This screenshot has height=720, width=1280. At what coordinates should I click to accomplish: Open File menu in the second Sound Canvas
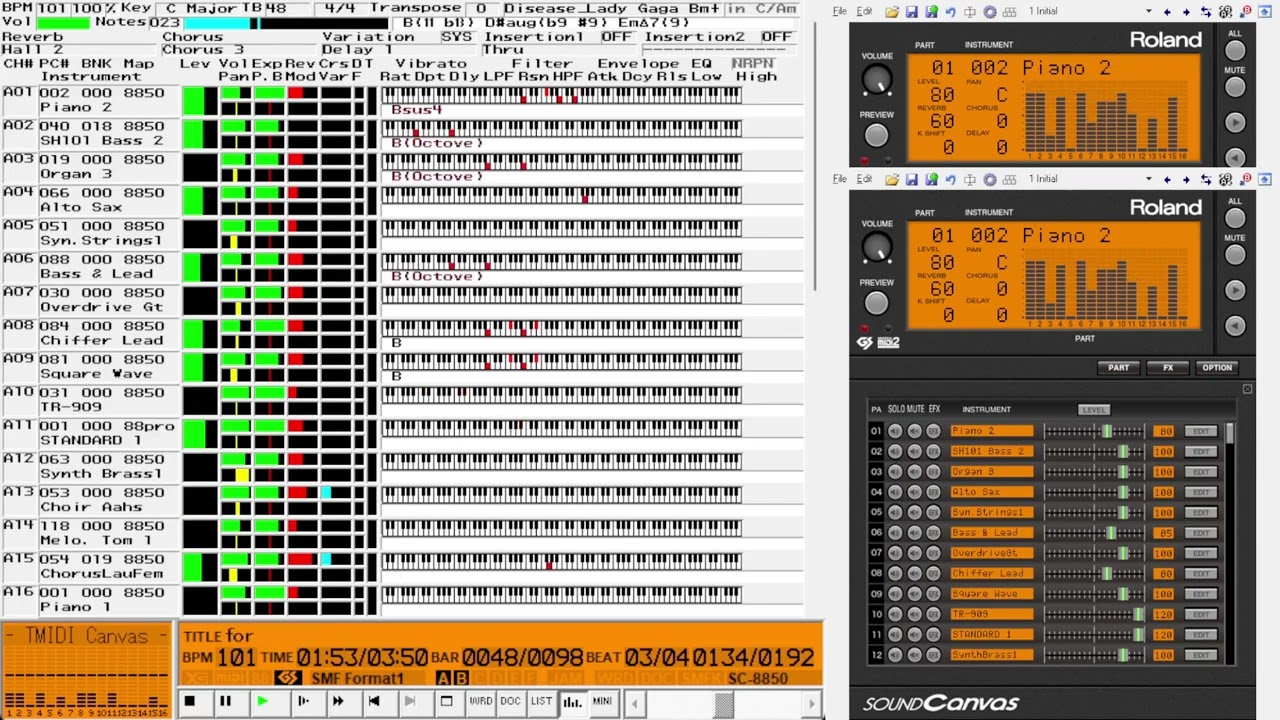pos(839,179)
